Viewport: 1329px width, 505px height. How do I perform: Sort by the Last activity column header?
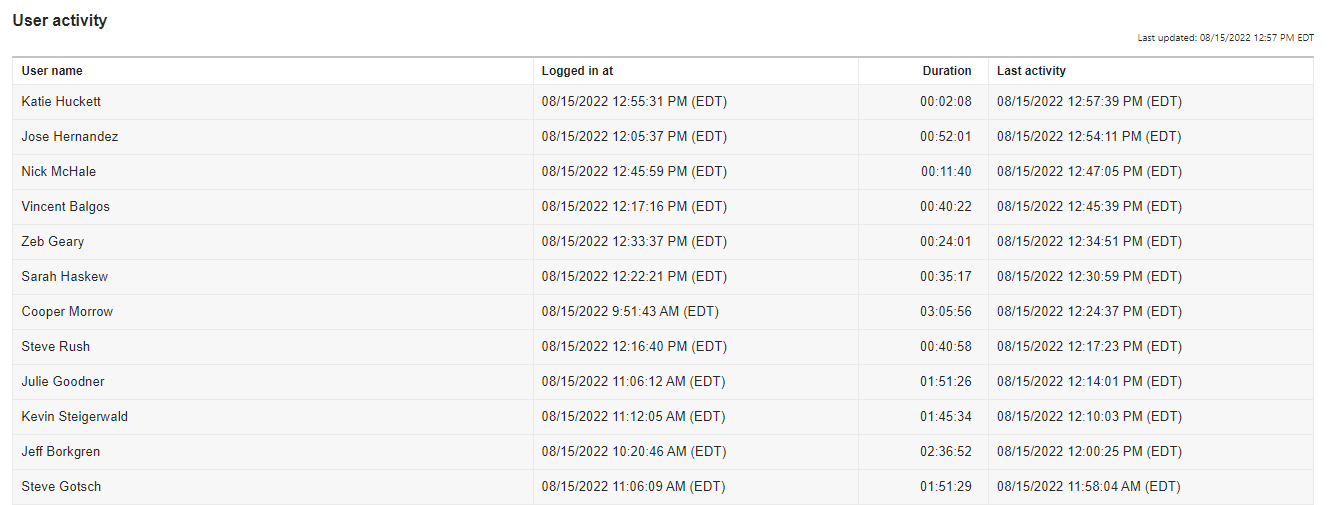tap(1031, 71)
